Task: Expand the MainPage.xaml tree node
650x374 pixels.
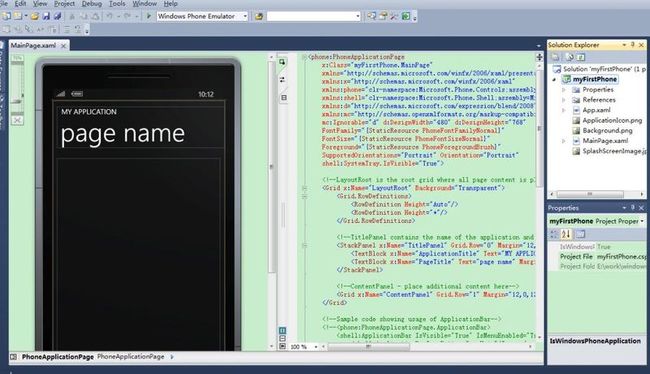Action: tap(563, 141)
